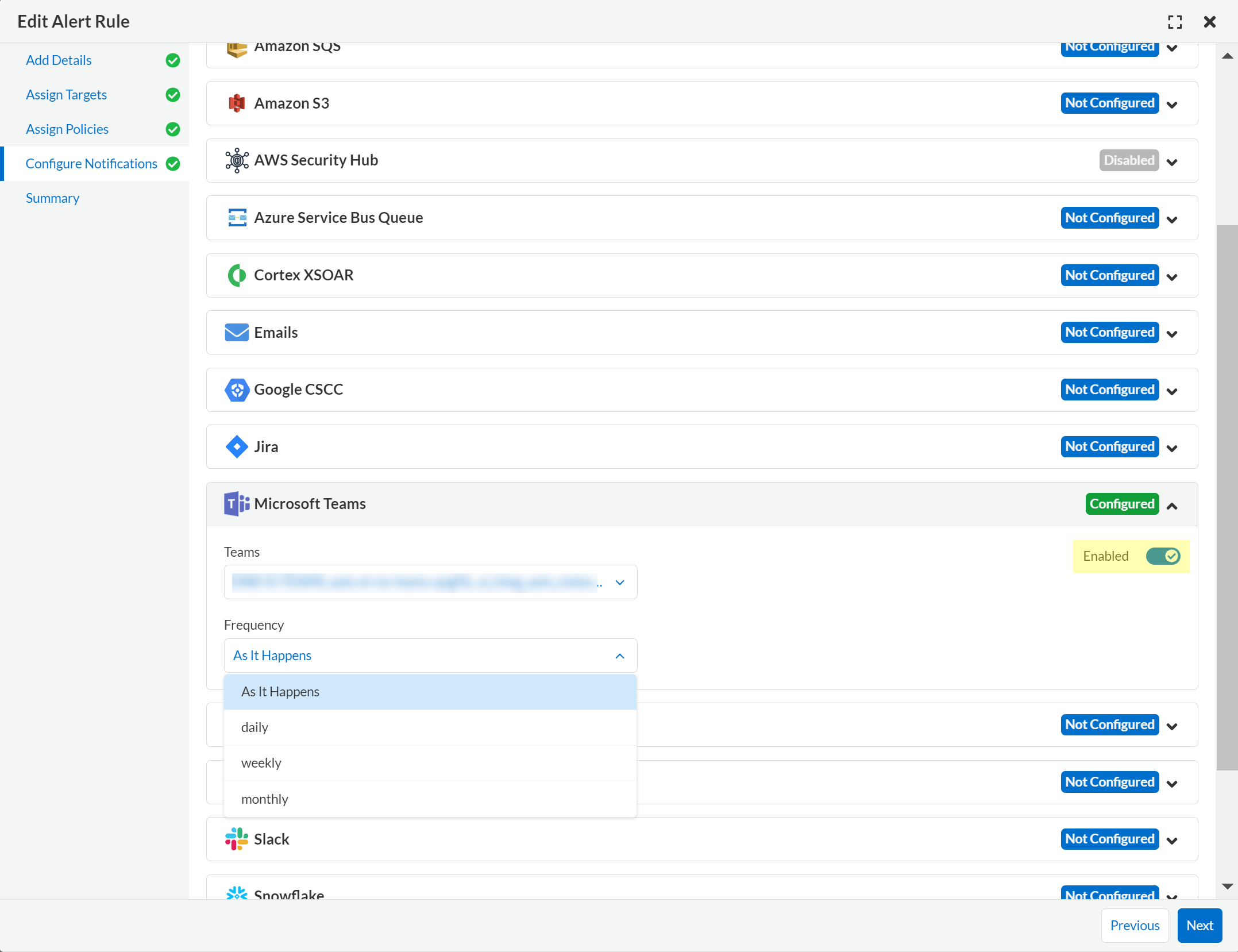Click the Emails envelope icon
The height and width of the screenshot is (952, 1238).
coord(237,333)
